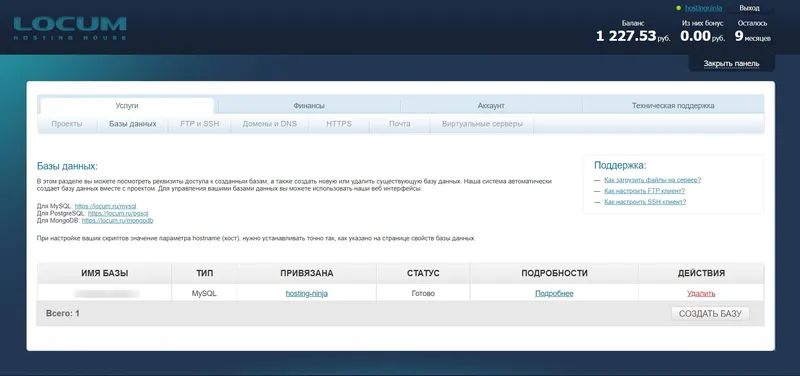Screen dimensions: 800x376
Task: Click the LOCUM Hosting House logo
Action: [70, 28]
